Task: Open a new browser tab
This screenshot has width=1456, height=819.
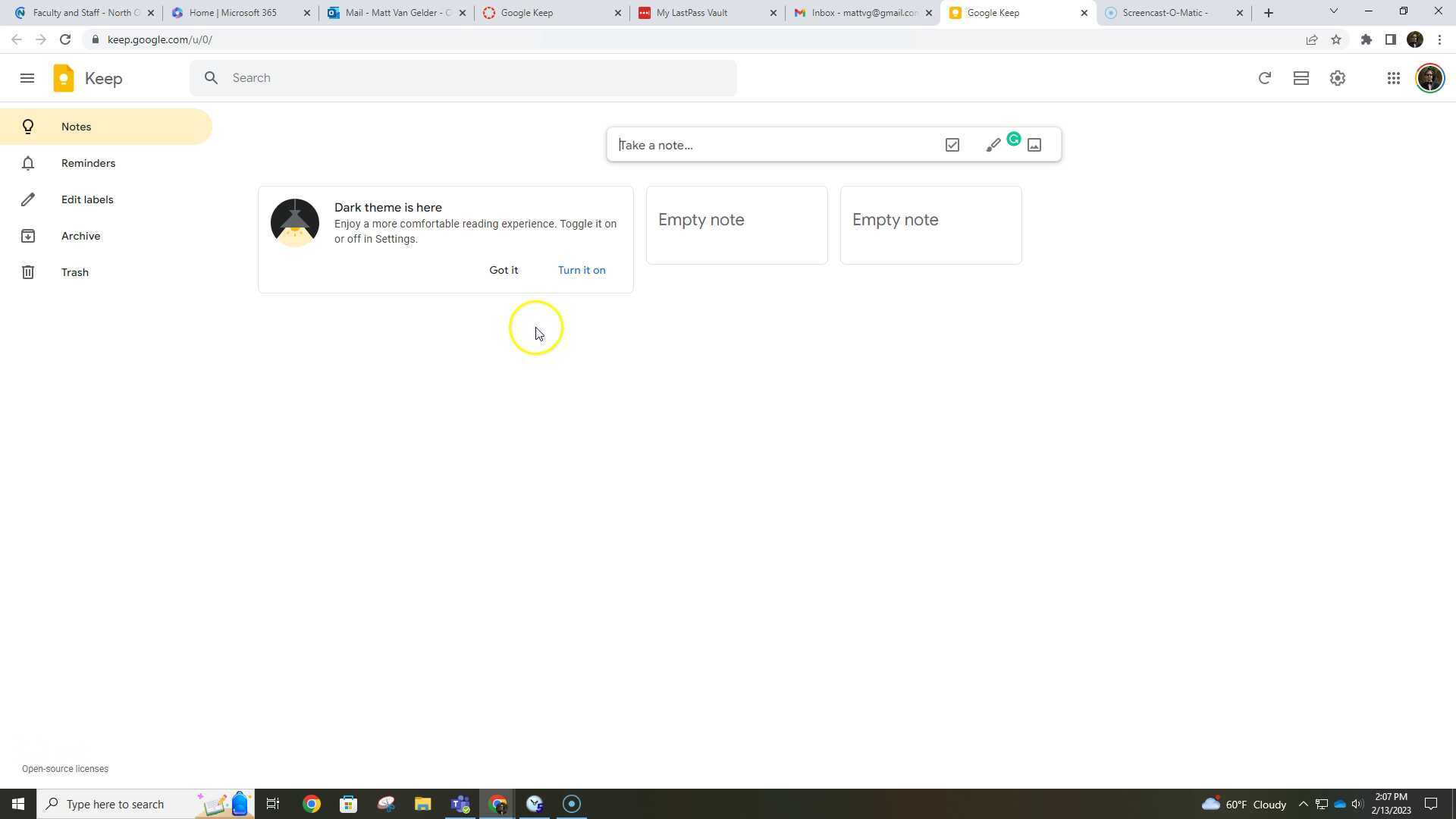Action: (x=1268, y=13)
